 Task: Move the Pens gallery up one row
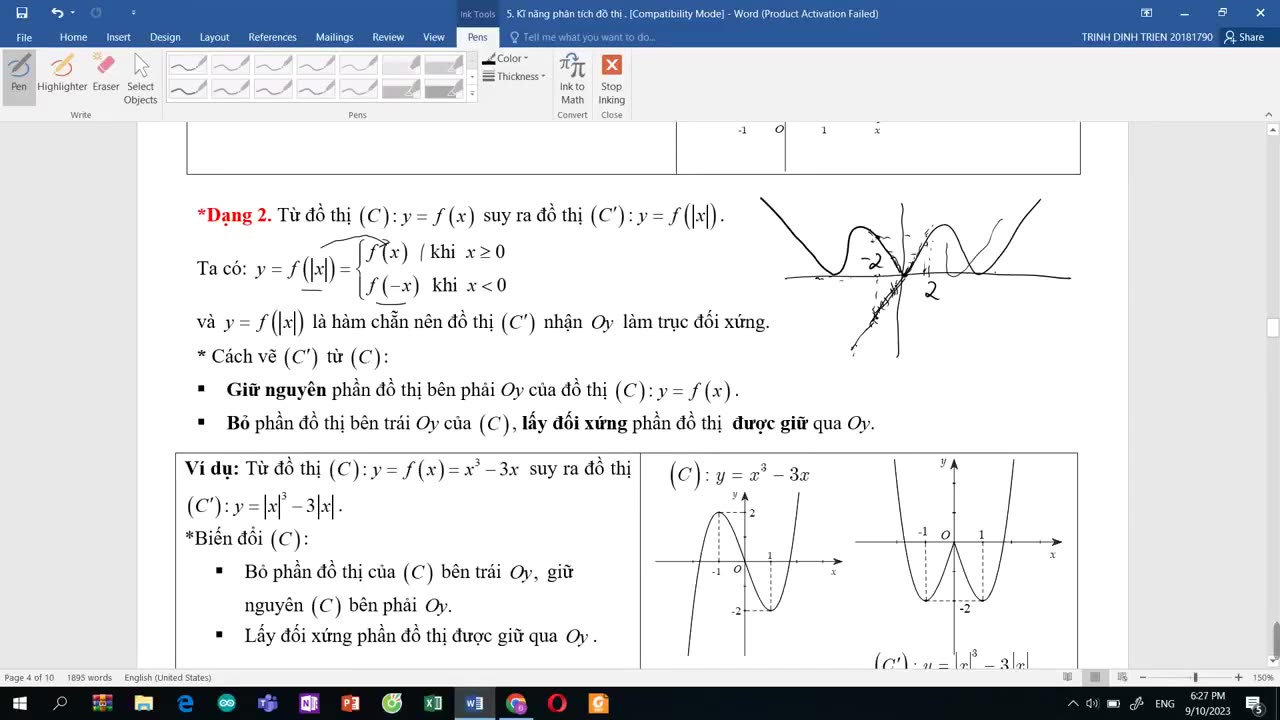472,60
